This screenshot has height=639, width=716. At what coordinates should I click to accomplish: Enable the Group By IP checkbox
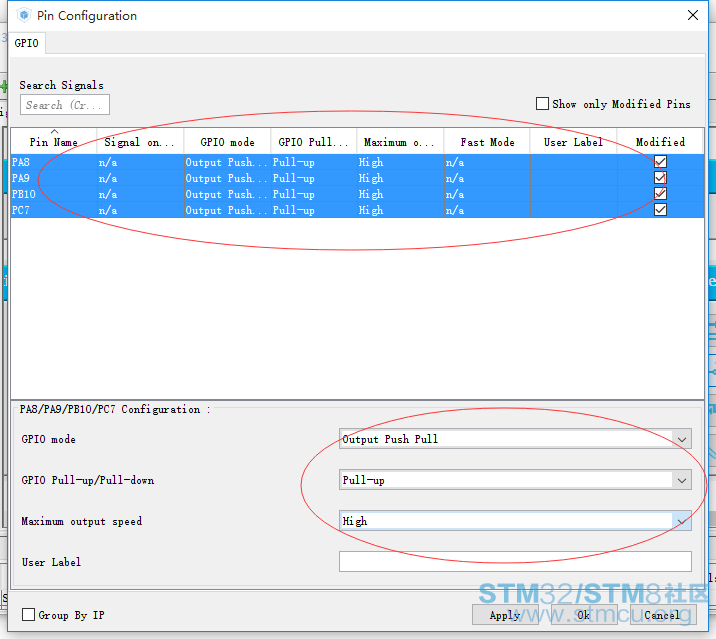(28, 614)
